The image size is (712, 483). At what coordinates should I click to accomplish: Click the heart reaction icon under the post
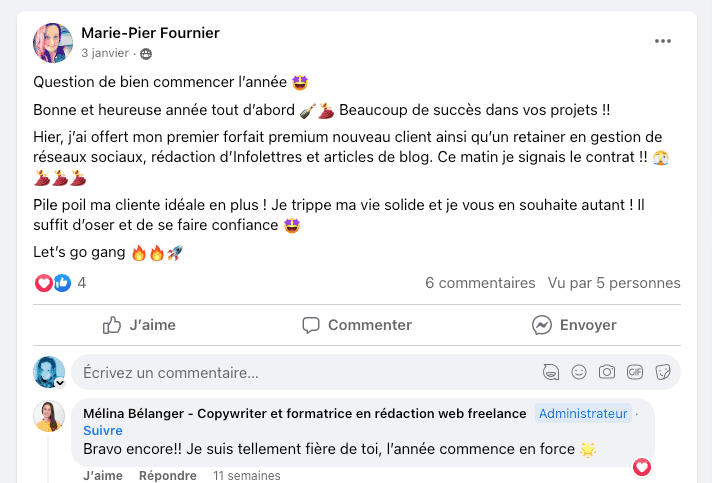point(44,283)
